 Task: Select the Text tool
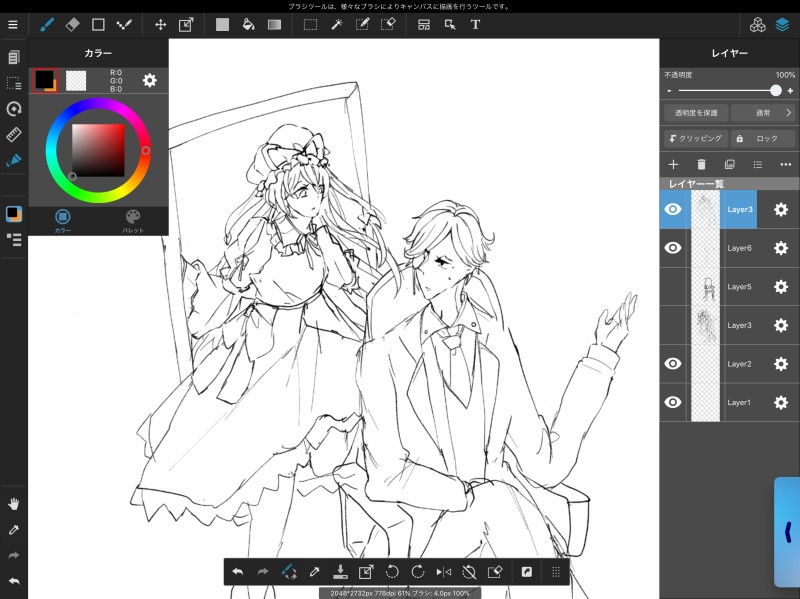pos(476,24)
